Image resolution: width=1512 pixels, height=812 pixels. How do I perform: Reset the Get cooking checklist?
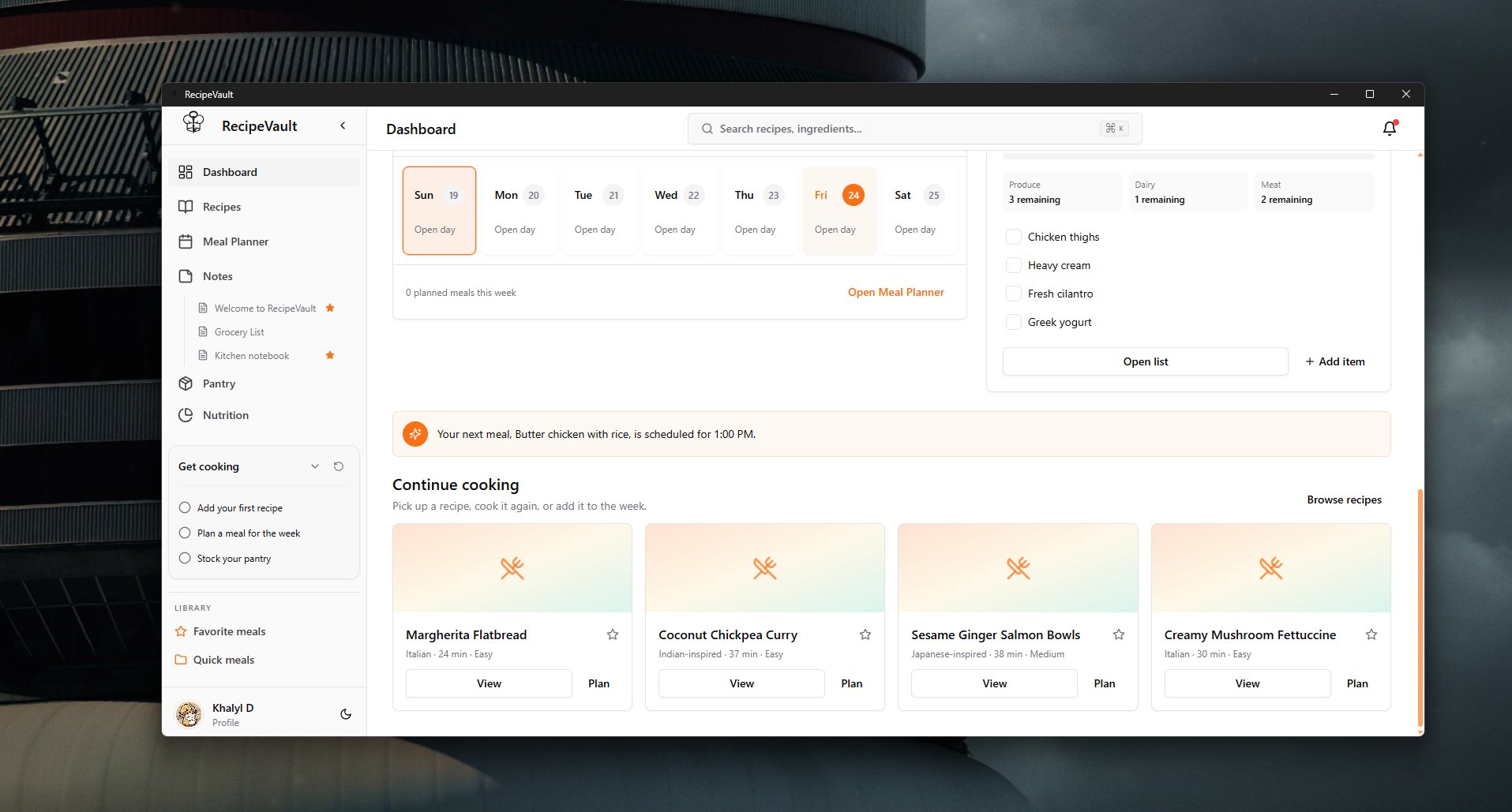point(339,466)
